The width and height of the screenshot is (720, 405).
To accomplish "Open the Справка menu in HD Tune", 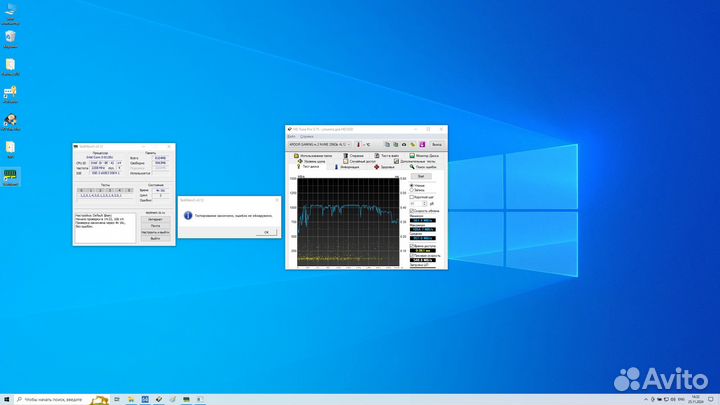I will click(x=307, y=136).
